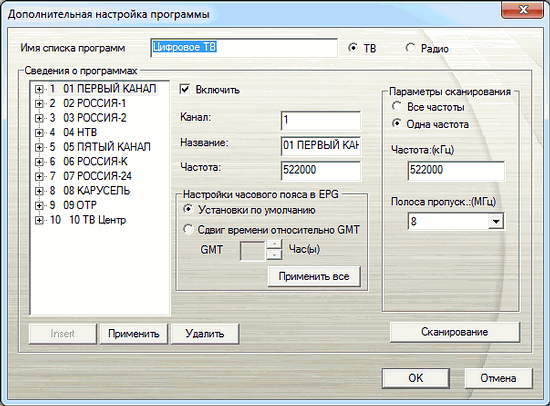Confirm with the OK button
550x406 pixels.
tap(416, 378)
